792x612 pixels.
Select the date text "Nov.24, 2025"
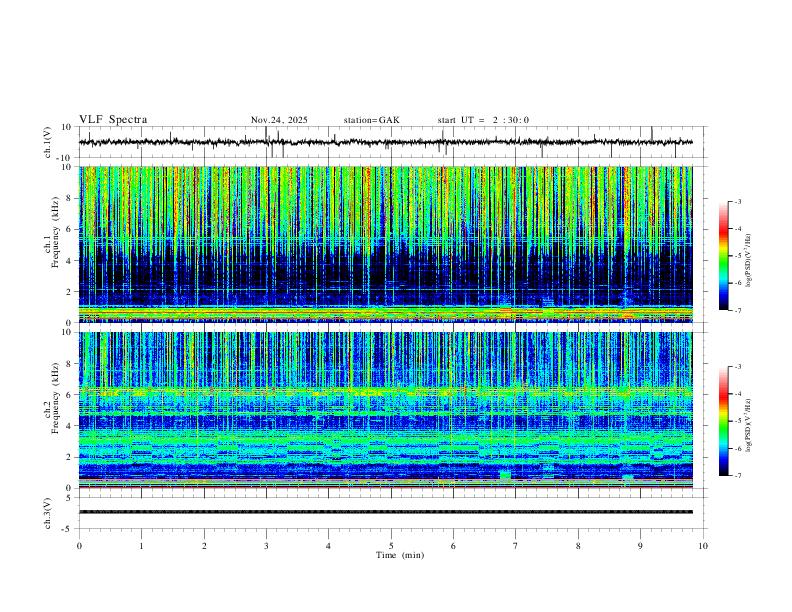(279, 120)
